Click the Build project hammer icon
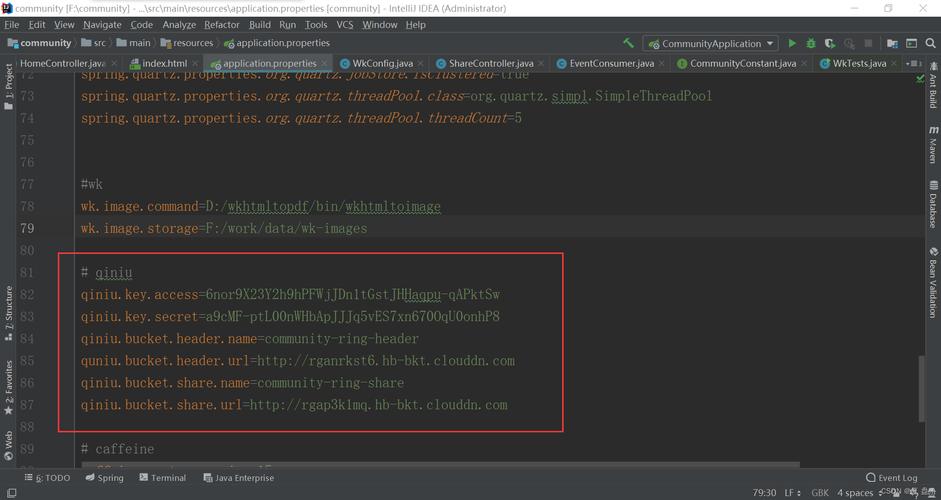941x500 pixels. pos(628,44)
